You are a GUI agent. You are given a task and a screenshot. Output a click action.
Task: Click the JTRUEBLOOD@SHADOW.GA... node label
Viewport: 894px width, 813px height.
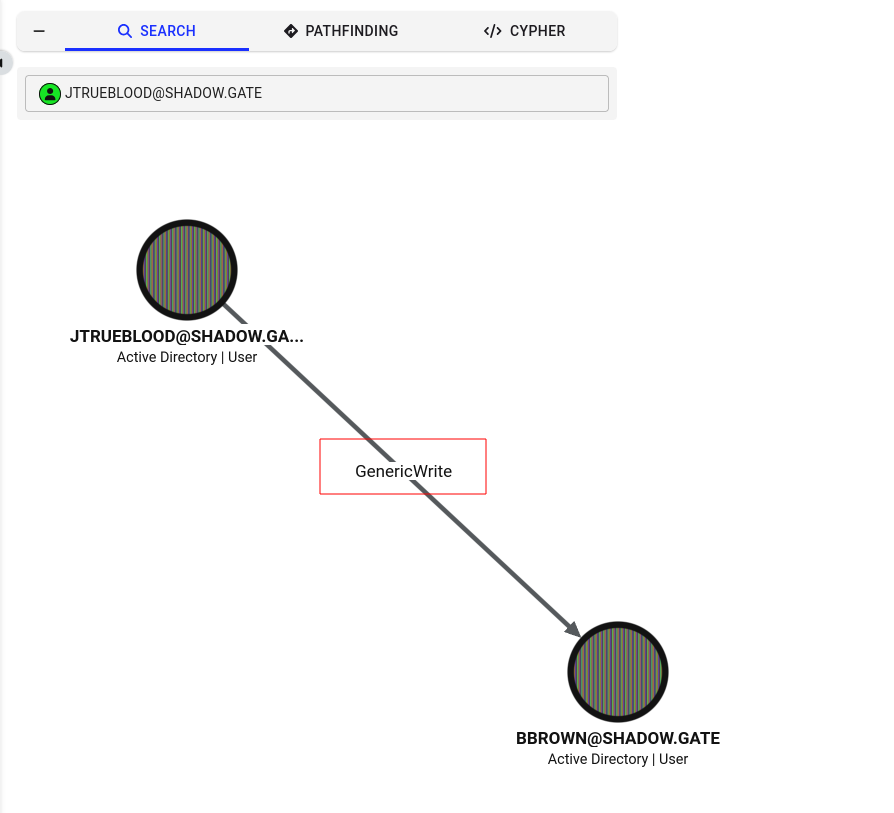(x=187, y=336)
